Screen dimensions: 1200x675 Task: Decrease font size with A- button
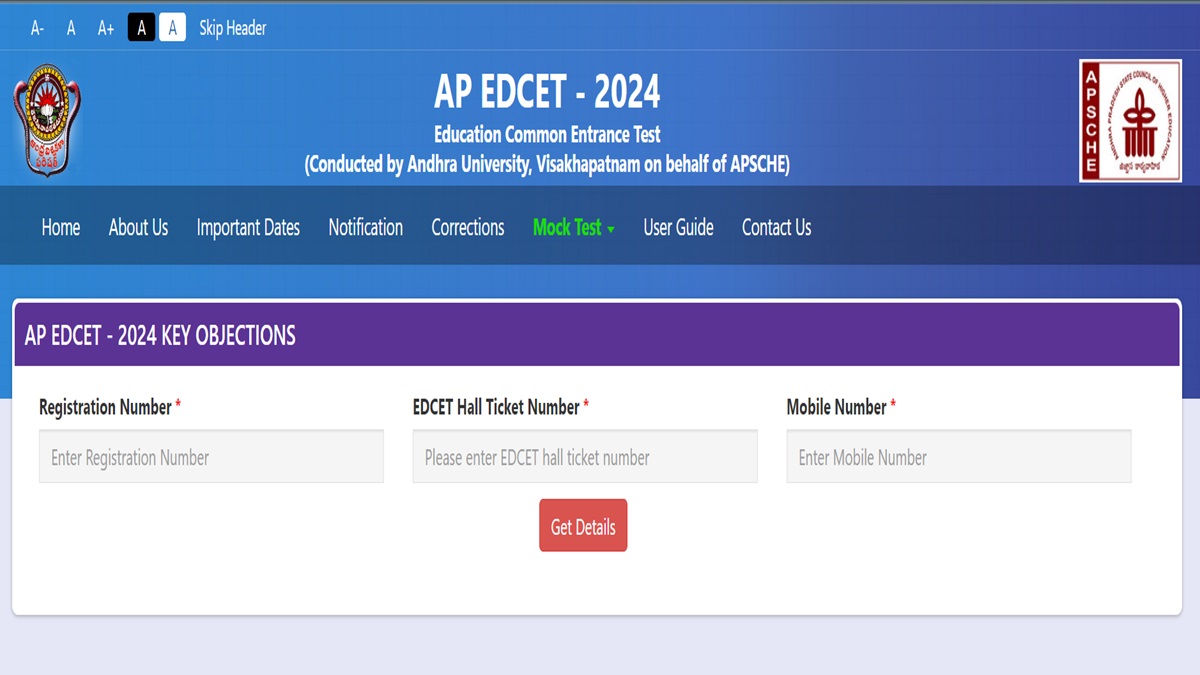point(37,28)
